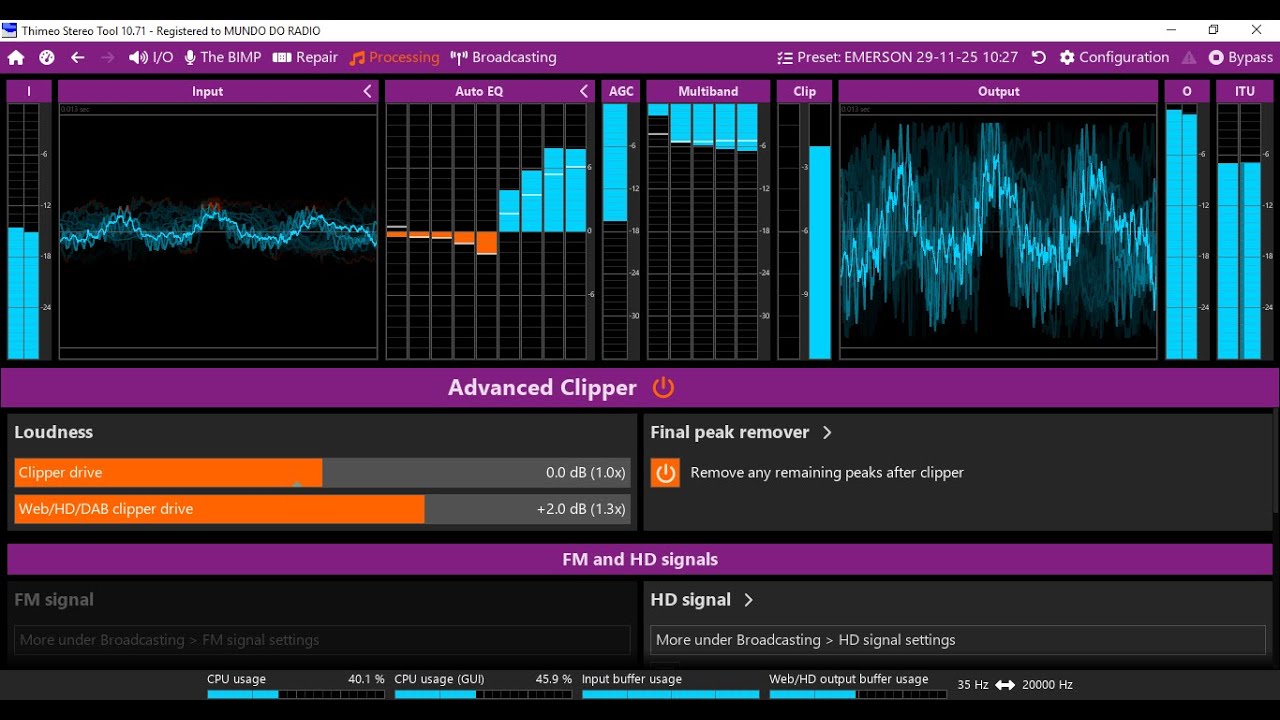The height and width of the screenshot is (720, 1280).
Task: Open the Preset EMERSON selector
Action: (x=897, y=58)
